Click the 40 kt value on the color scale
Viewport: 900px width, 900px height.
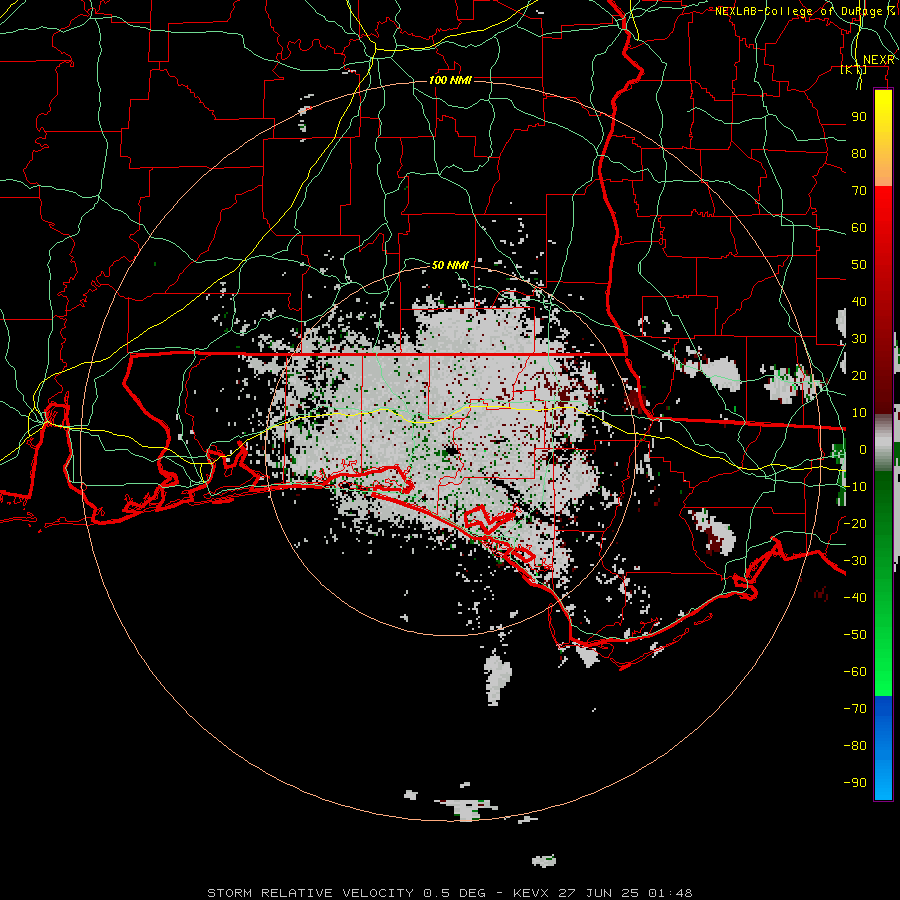point(859,302)
